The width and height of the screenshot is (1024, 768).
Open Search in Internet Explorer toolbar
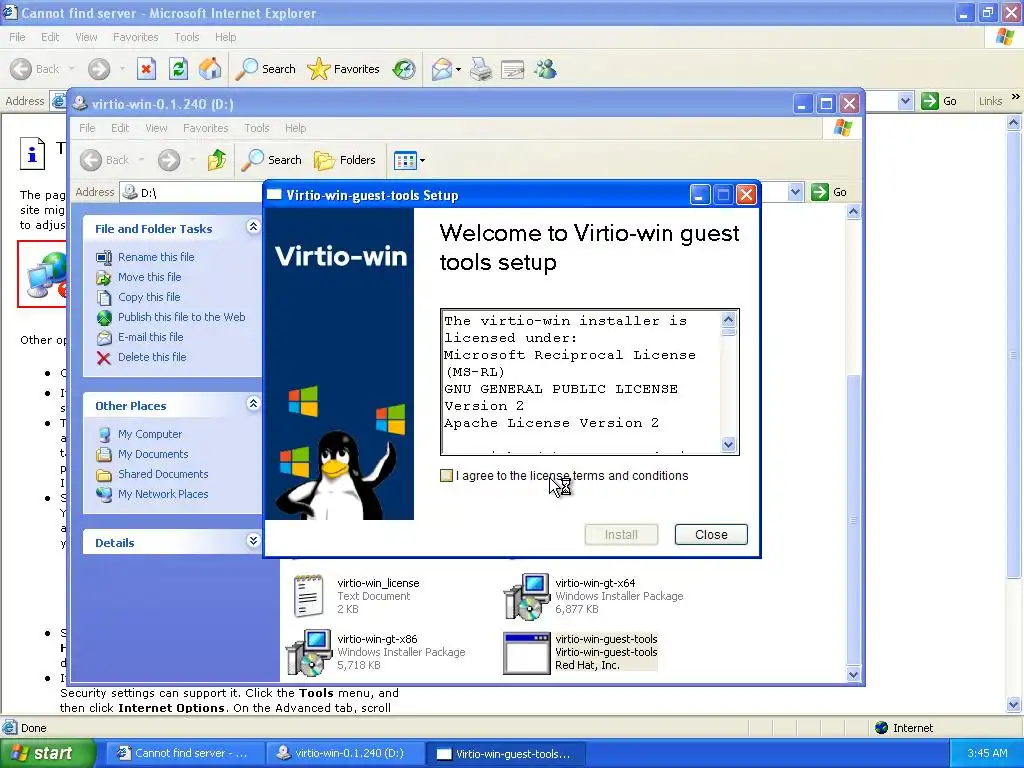tap(266, 69)
